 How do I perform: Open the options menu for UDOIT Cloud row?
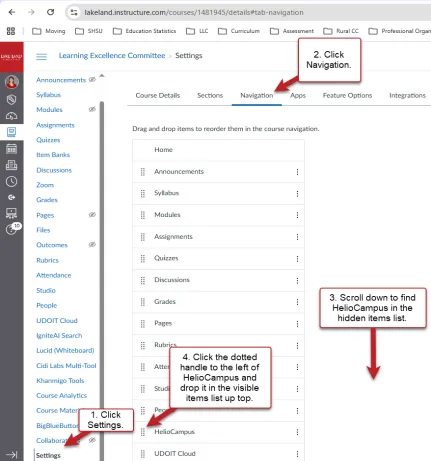coord(297,454)
